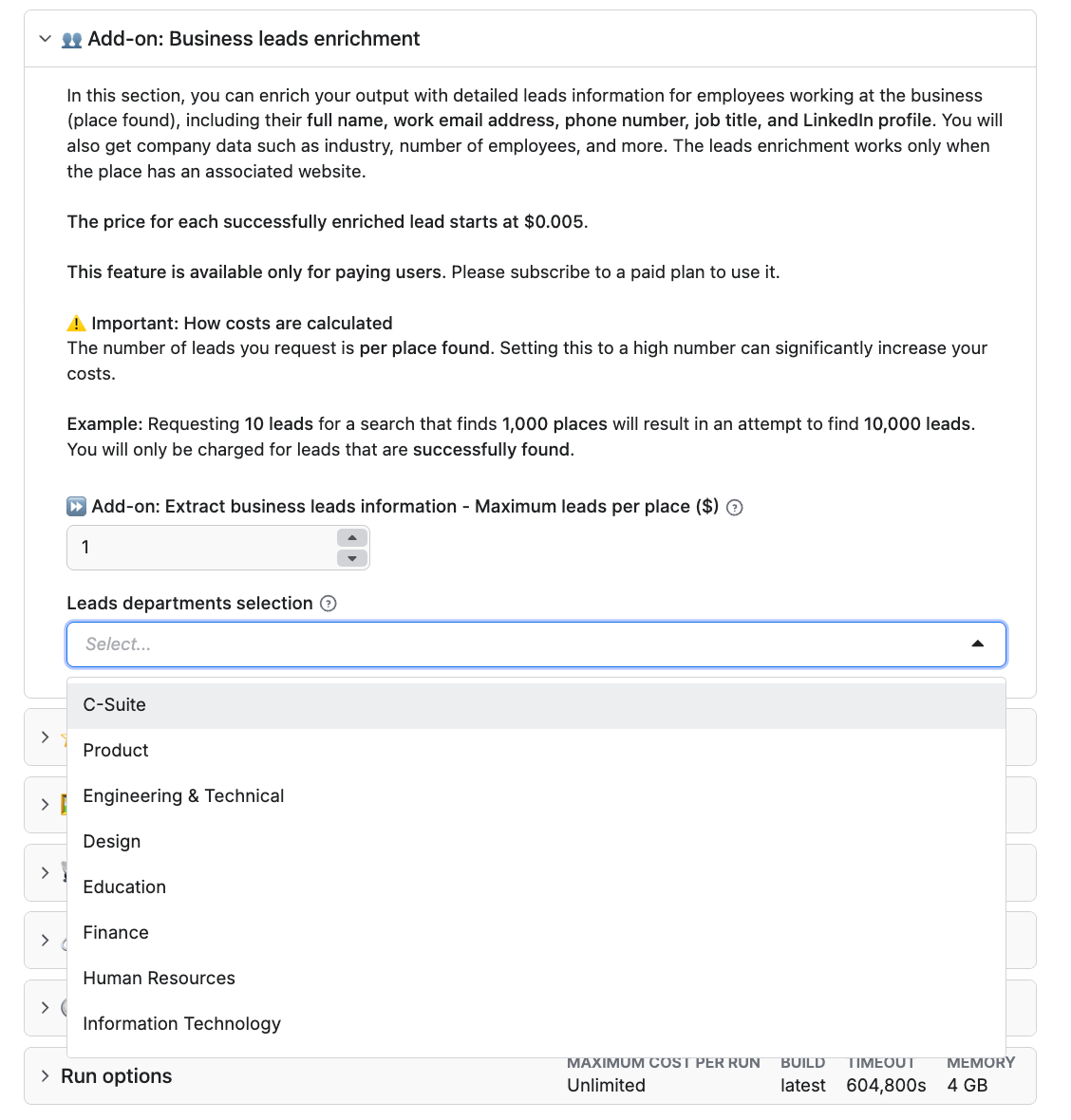The width and height of the screenshot is (1071, 1120).
Task: Select Finance from the department options
Action: pyautogui.click(x=116, y=932)
